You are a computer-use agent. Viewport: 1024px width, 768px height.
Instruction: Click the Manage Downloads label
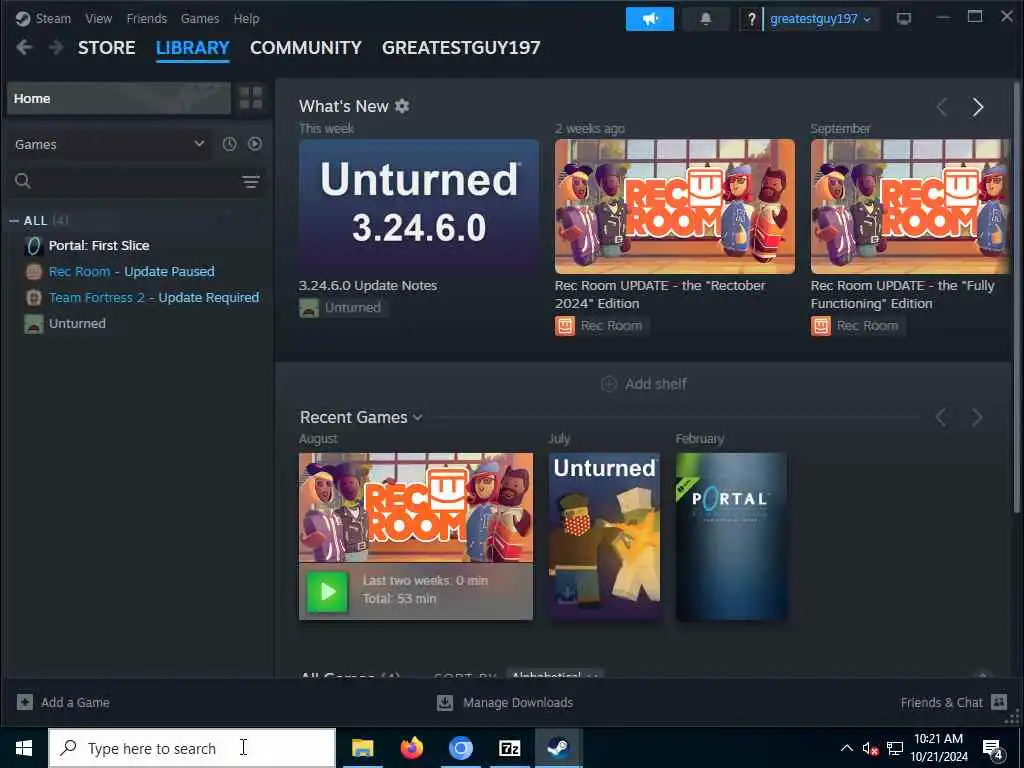point(518,702)
